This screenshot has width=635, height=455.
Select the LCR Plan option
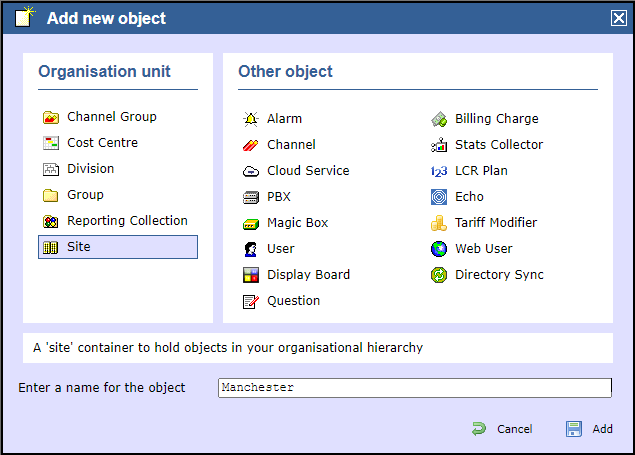pyautogui.click(x=481, y=171)
